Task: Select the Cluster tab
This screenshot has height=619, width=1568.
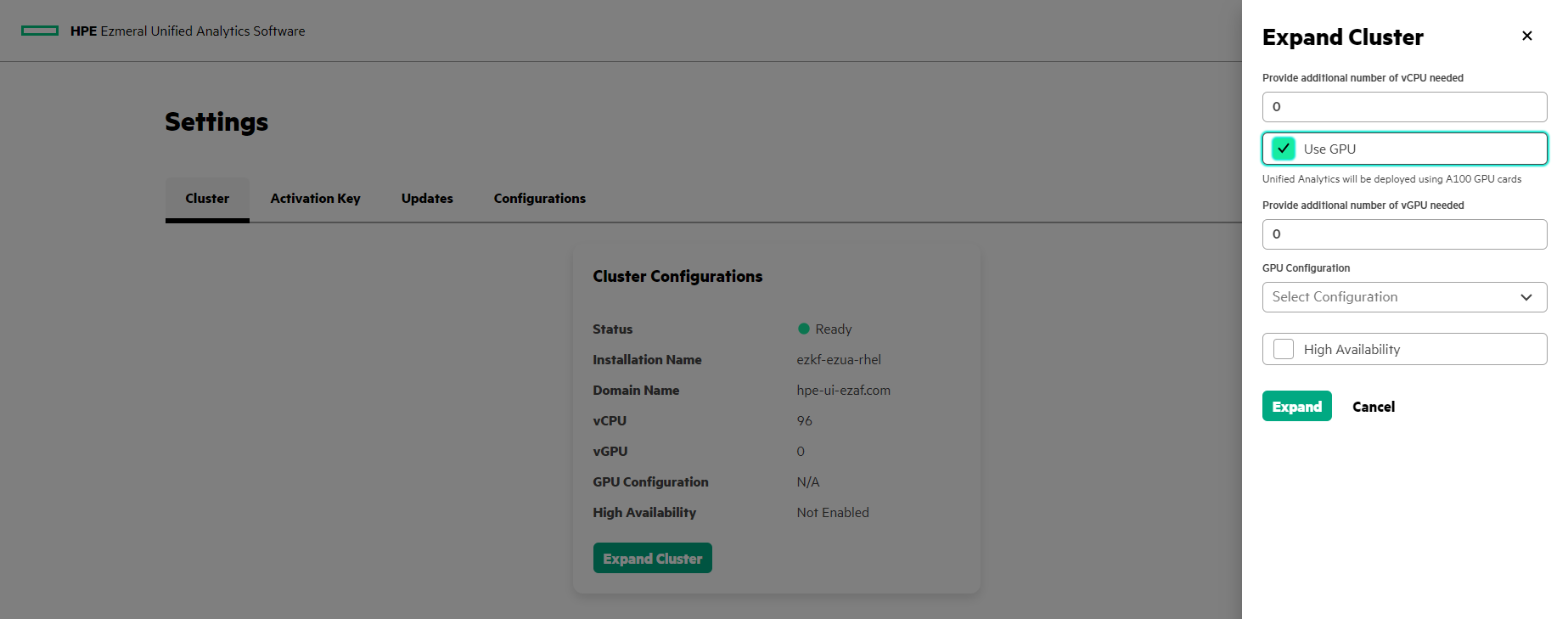Action: pyautogui.click(x=207, y=199)
